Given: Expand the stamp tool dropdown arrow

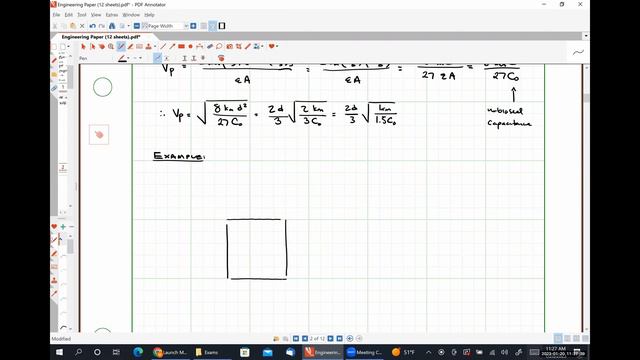Looking at the screenshot, I should pos(155,47).
